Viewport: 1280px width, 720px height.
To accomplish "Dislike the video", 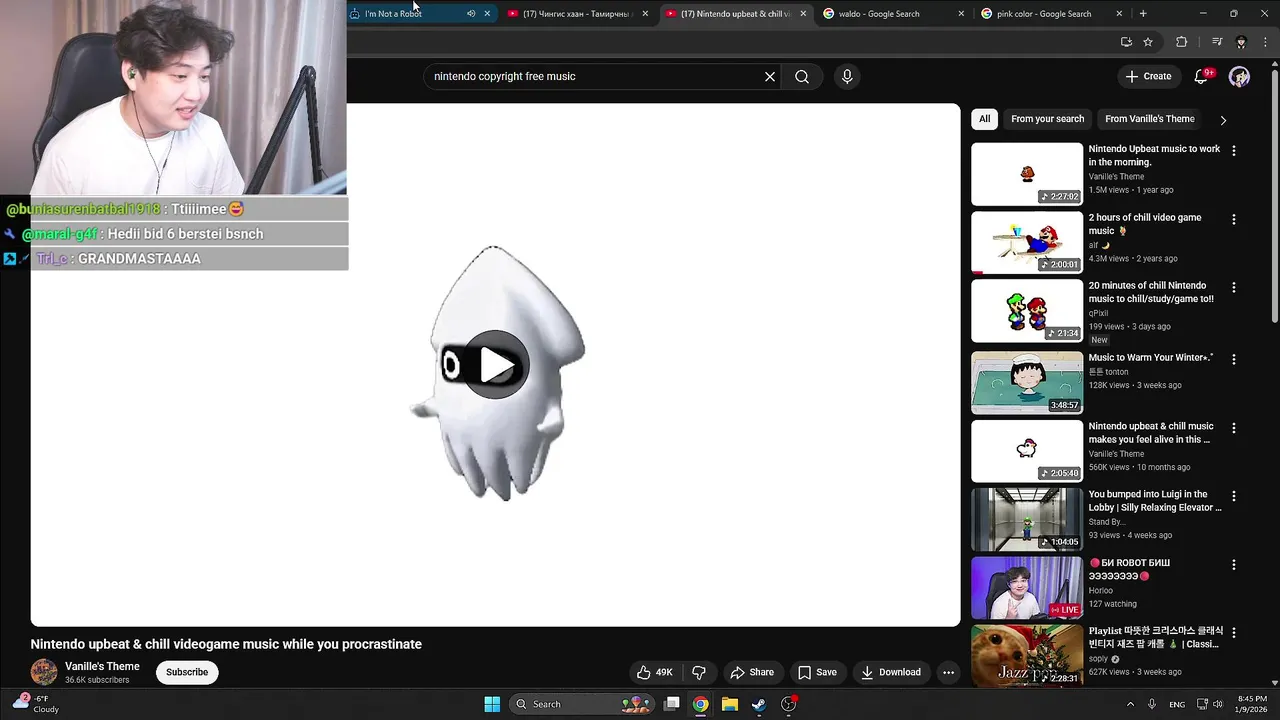I will pos(699,672).
